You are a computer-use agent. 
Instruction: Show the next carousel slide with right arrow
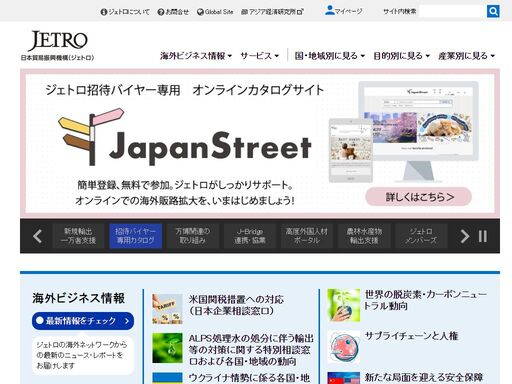coord(465,236)
